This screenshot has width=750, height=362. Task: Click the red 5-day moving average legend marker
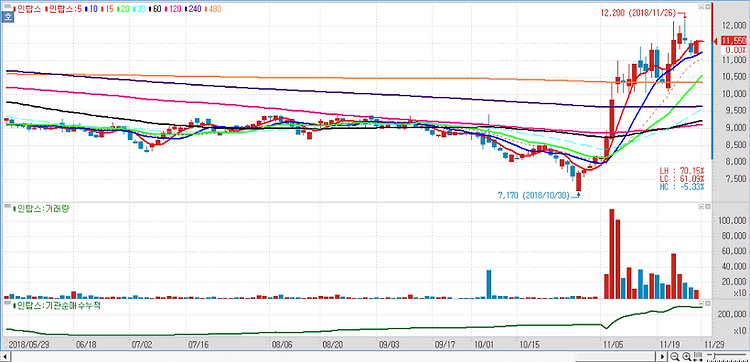tap(46, 9)
